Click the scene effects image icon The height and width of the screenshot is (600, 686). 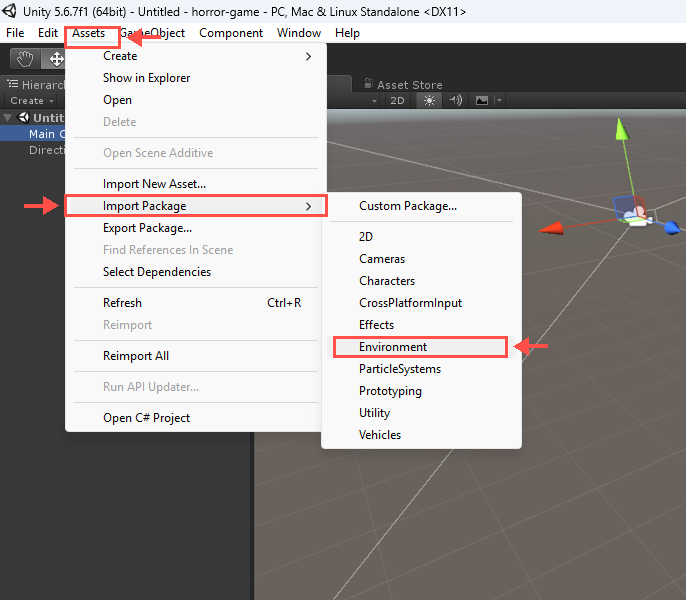(x=482, y=101)
